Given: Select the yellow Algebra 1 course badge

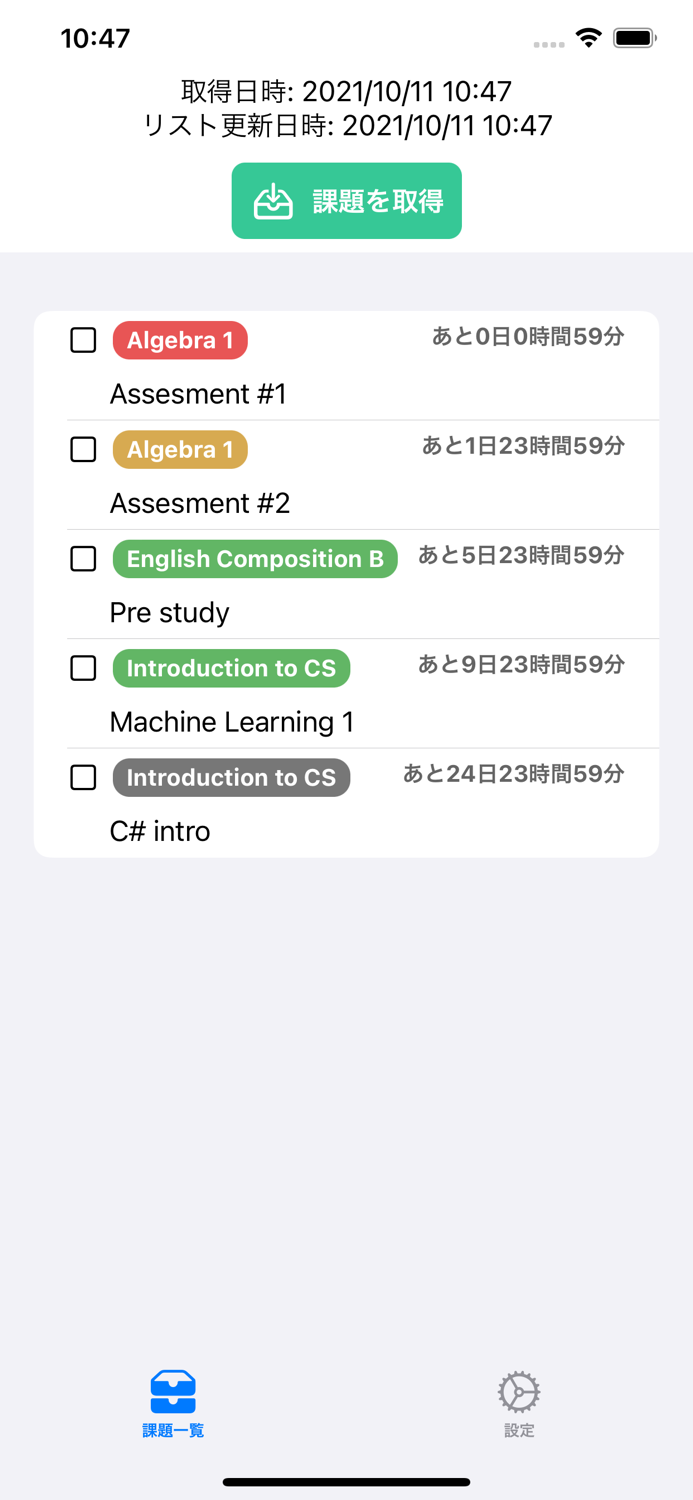Looking at the screenshot, I should 180,450.
